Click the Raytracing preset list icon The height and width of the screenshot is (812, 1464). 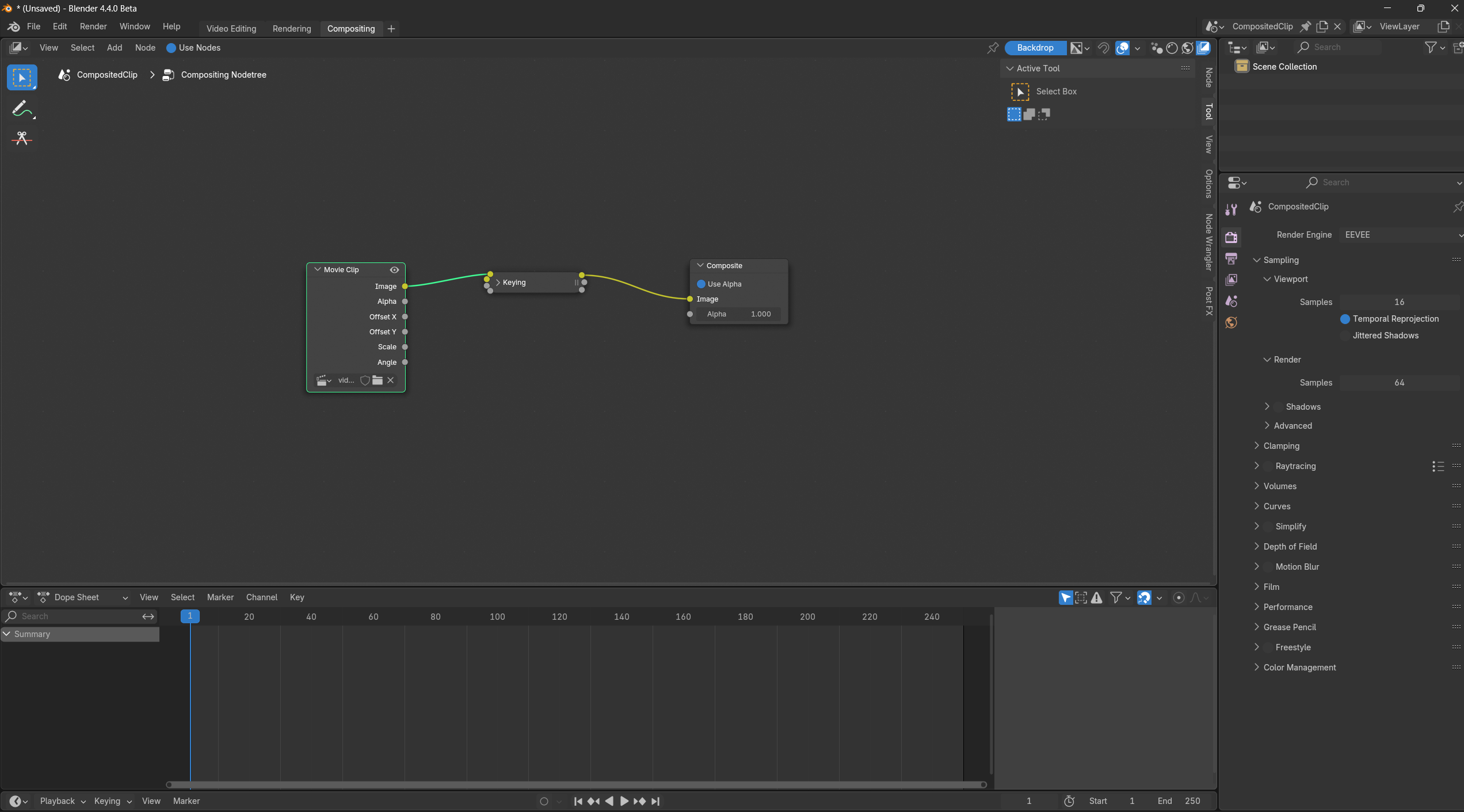[x=1438, y=466]
